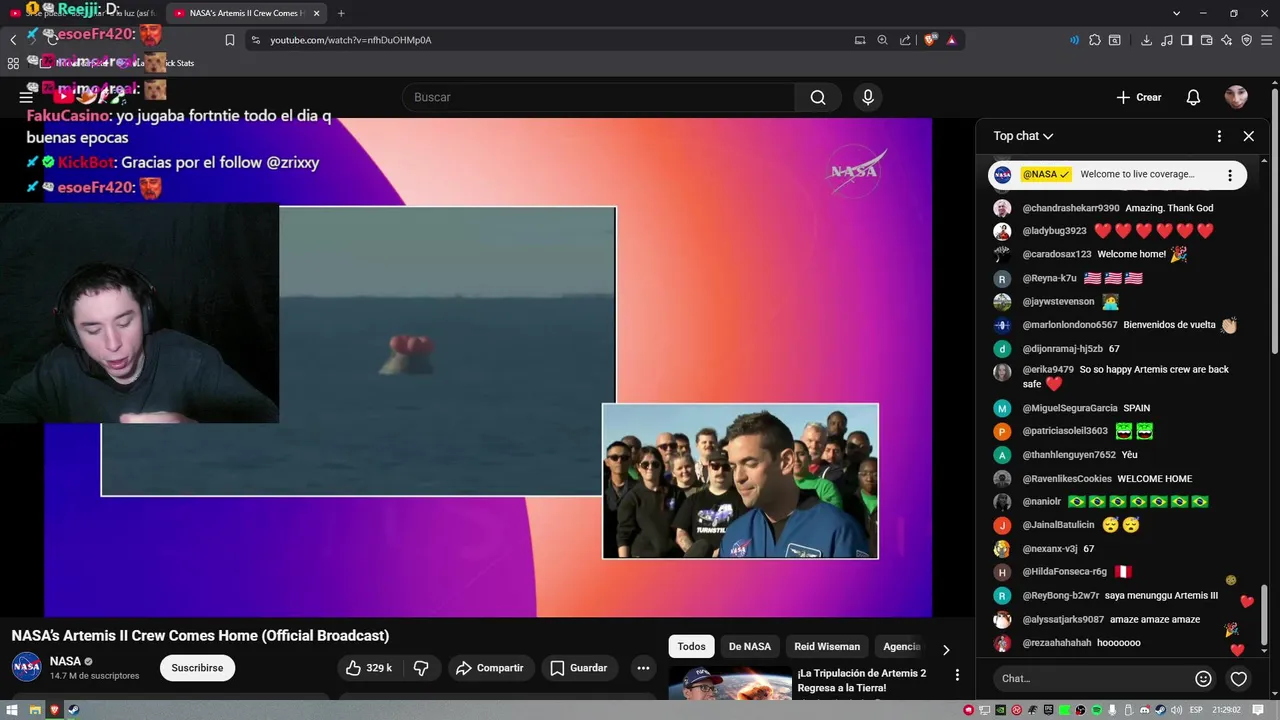Image resolution: width=1280 pixels, height=720 pixels.
Task: Open the browser extensions puzzle icon
Action: (1095, 40)
